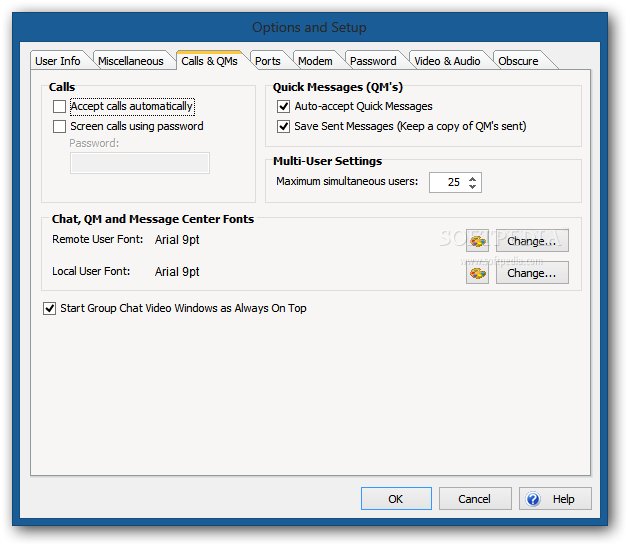Screen dimensions: 628x546
Task: Switch to the Obscure tab
Action: tap(518, 61)
